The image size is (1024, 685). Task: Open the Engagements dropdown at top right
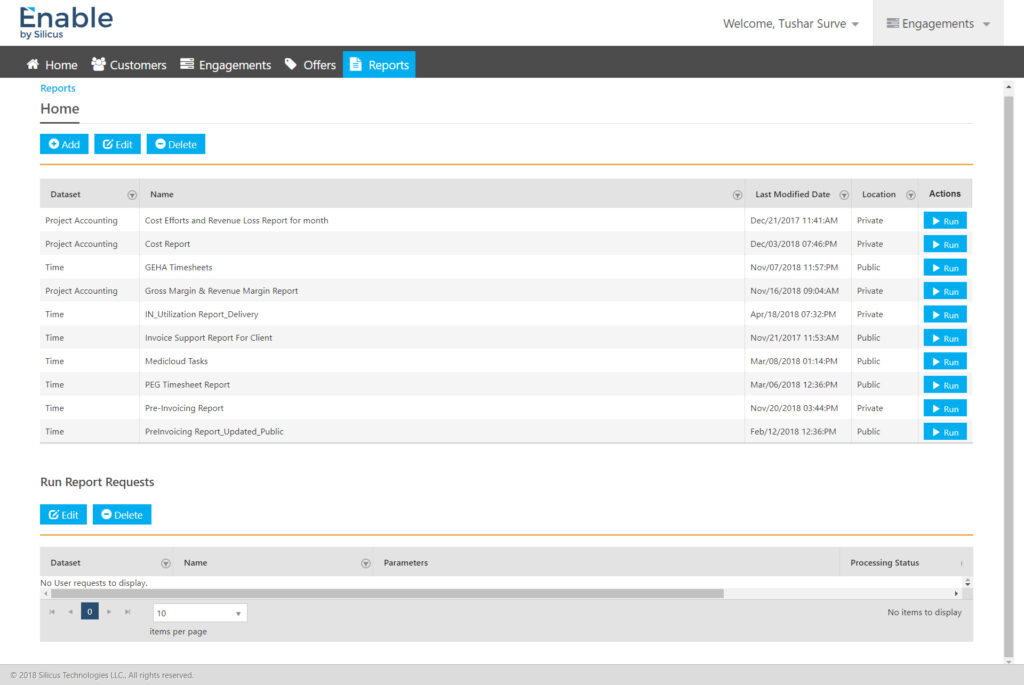pos(938,24)
